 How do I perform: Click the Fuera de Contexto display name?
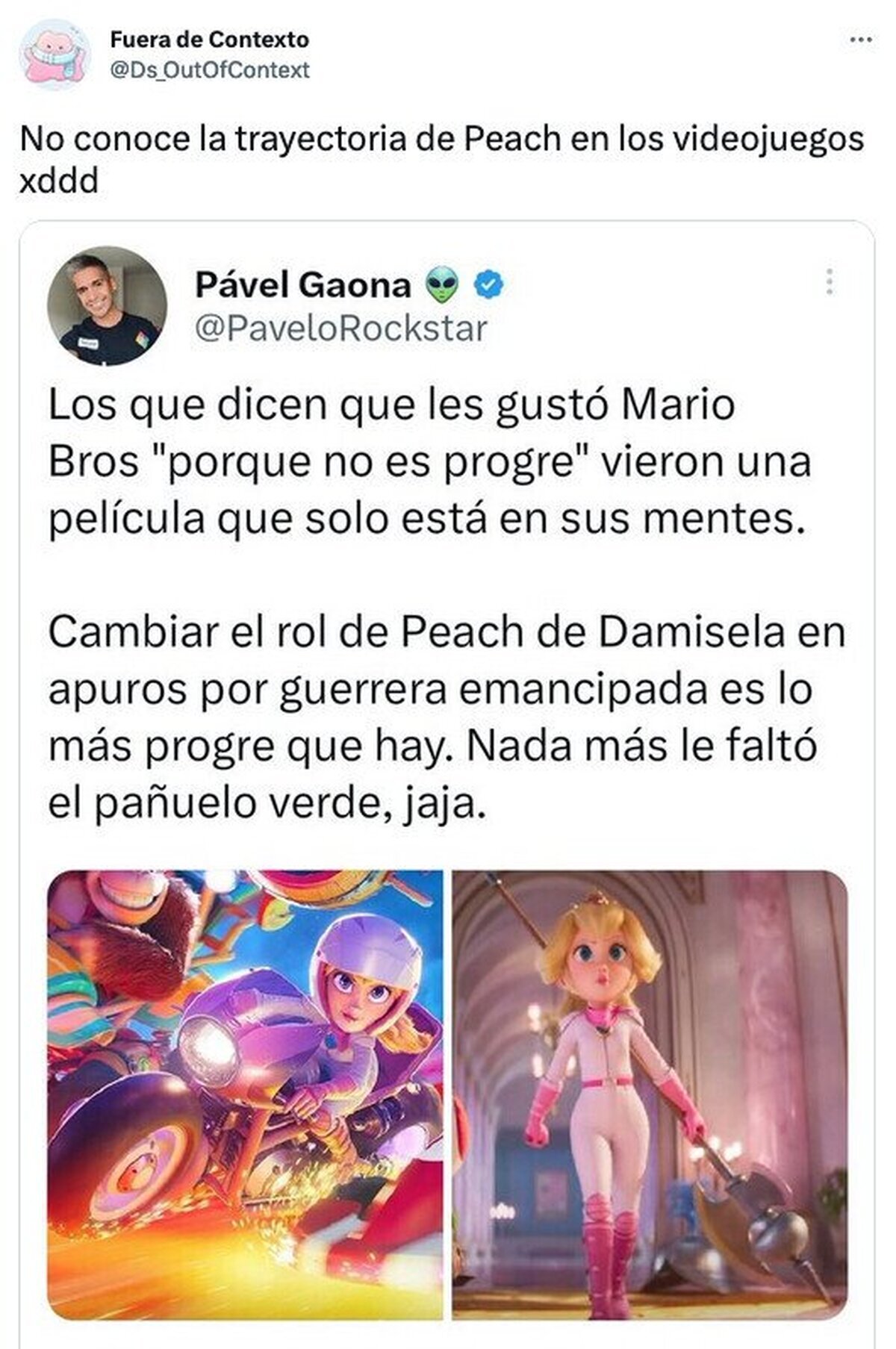[210, 39]
